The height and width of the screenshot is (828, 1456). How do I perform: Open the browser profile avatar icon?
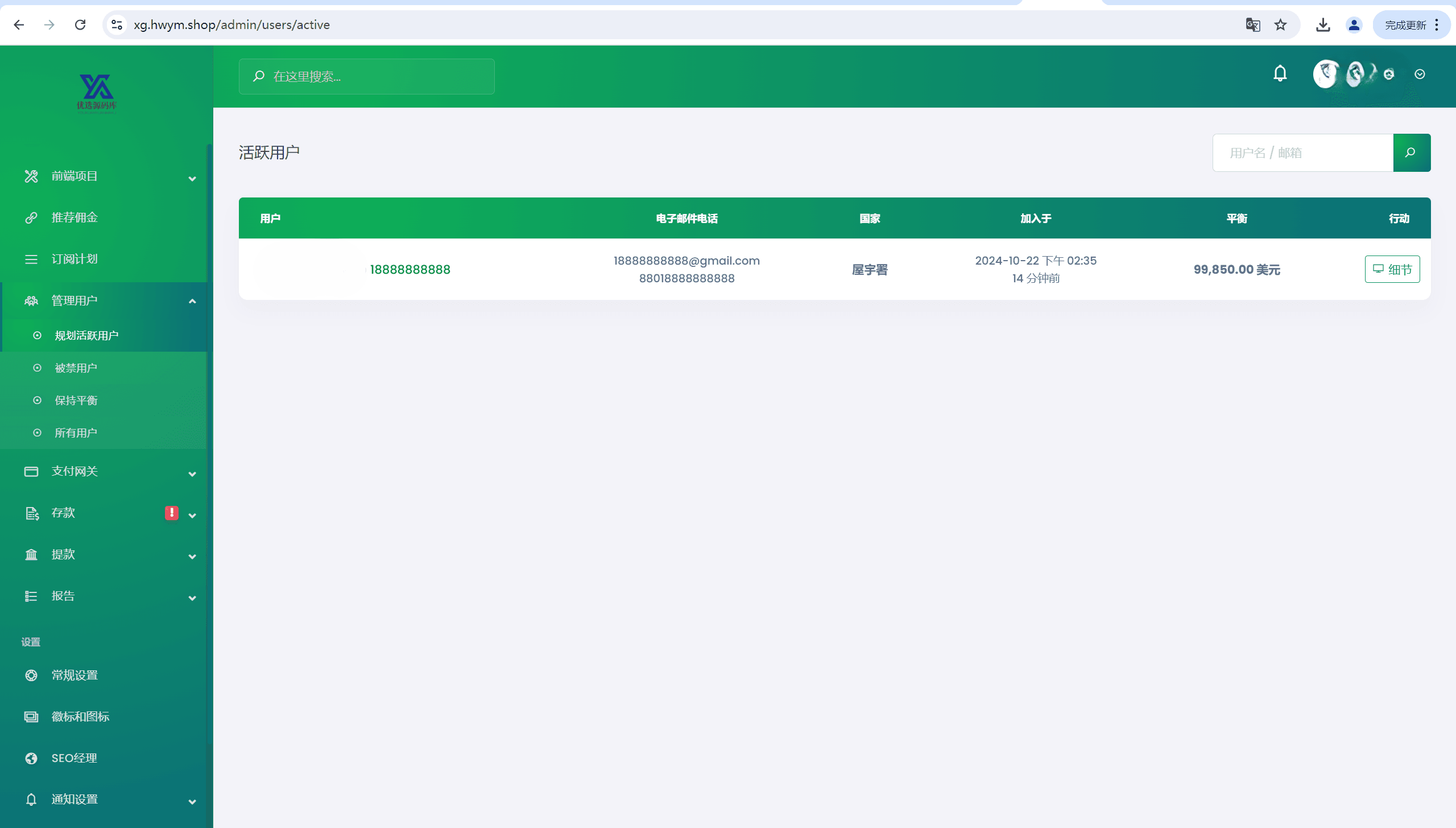pyautogui.click(x=1354, y=25)
